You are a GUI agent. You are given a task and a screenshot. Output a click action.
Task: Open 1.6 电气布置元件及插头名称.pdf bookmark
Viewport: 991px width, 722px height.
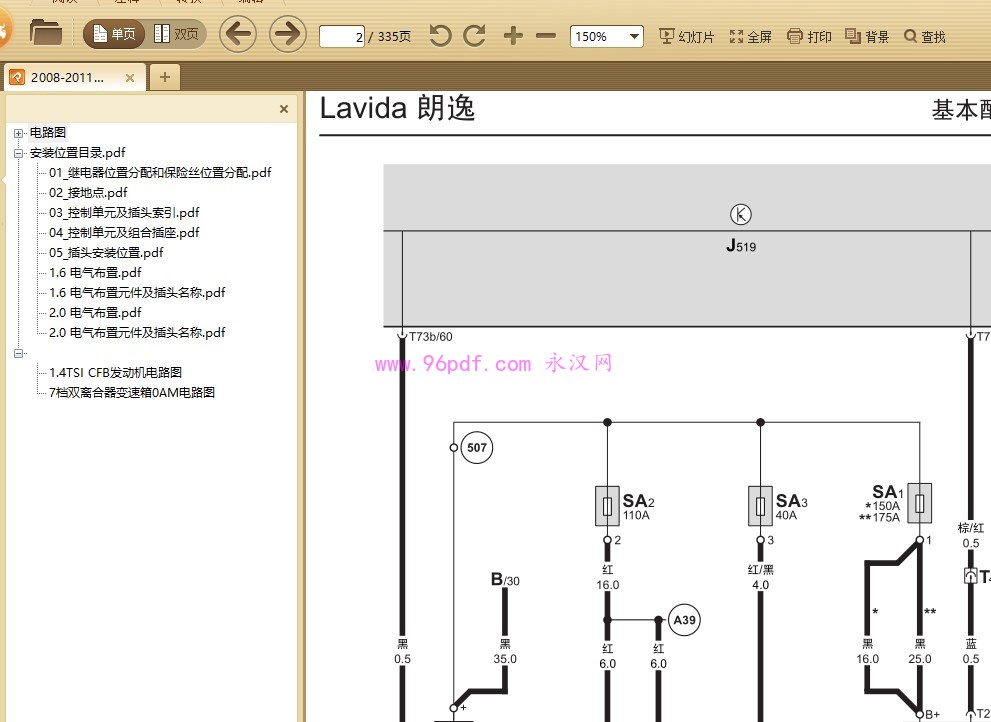[x=137, y=293]
